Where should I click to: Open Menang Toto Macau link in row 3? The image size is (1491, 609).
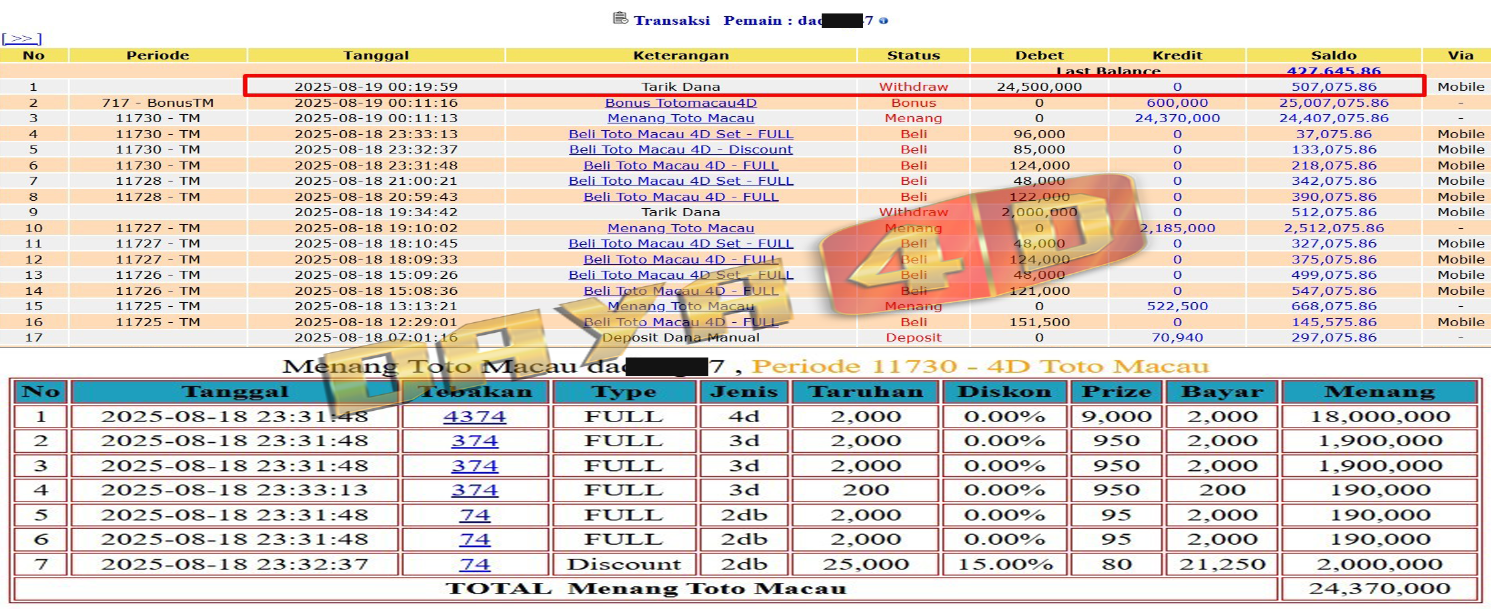click(680, 118)
